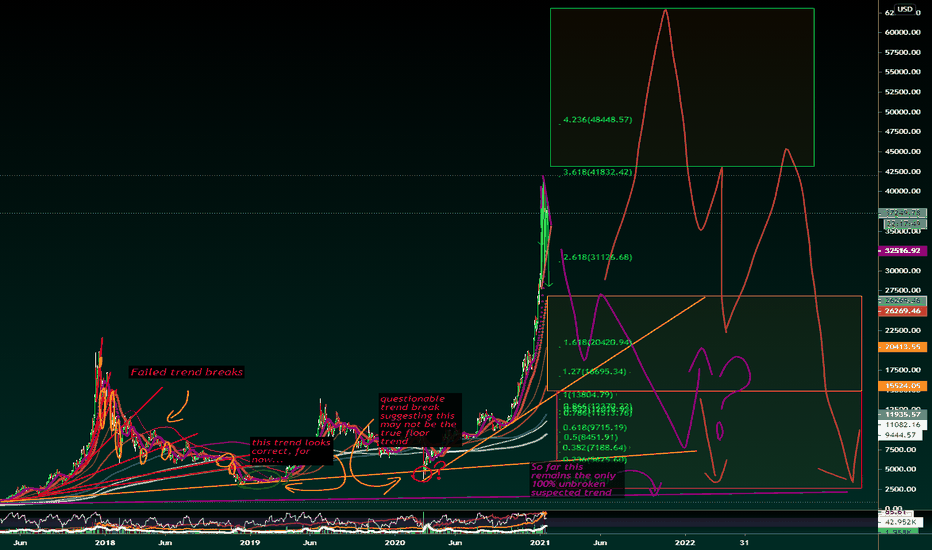Image resolution: width=932 pixels, height=550 pixels.
Task: Click the 7500.00 price axis label
Action: click(900, 450)
